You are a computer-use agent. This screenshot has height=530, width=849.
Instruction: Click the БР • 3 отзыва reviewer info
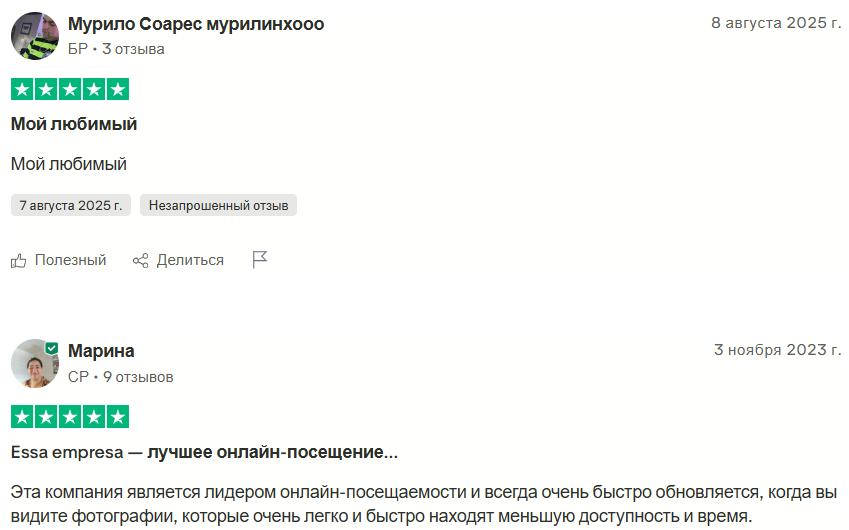click(x=116, y=48)
